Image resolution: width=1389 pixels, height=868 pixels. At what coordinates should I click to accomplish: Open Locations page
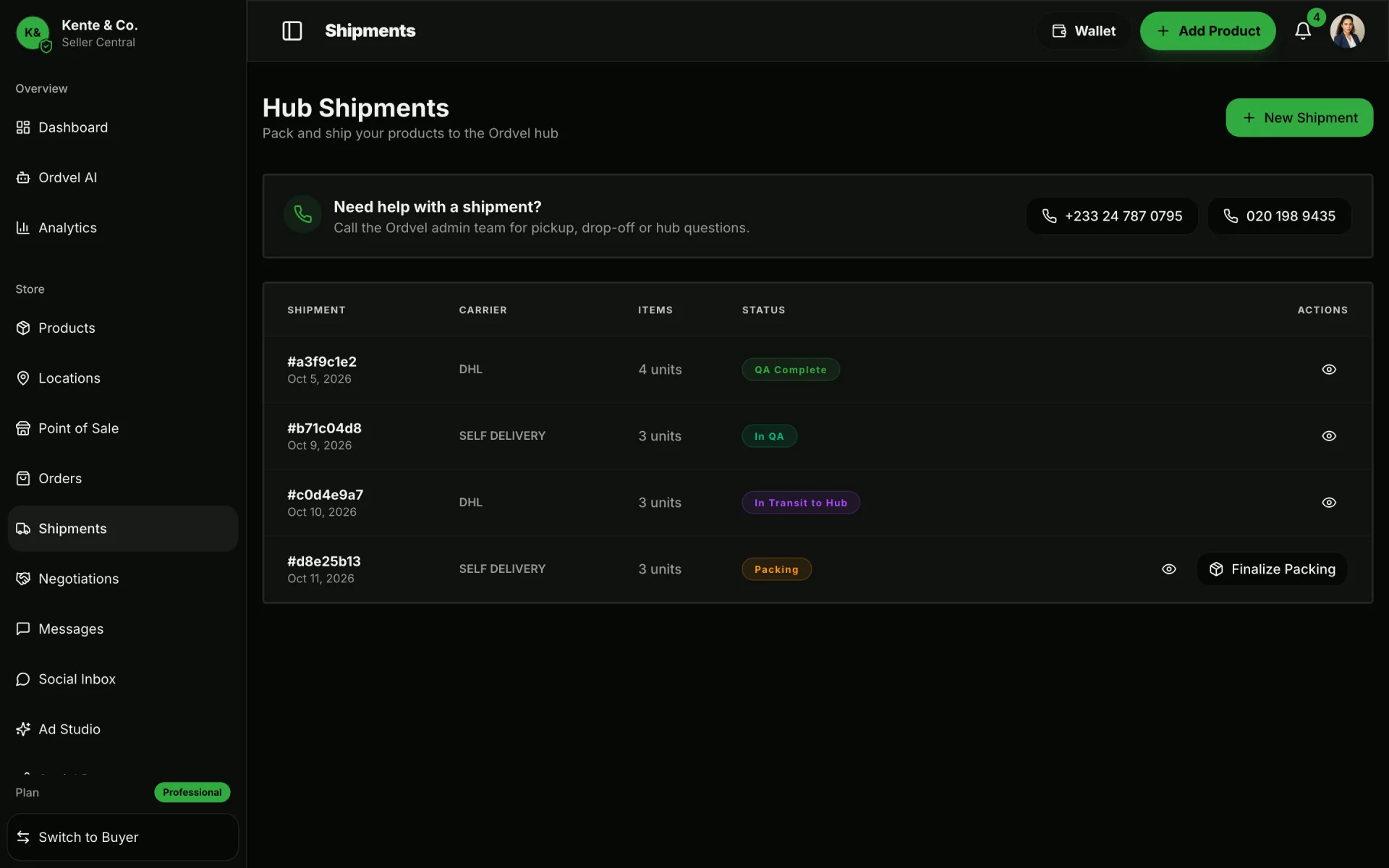tap(123, 378)
